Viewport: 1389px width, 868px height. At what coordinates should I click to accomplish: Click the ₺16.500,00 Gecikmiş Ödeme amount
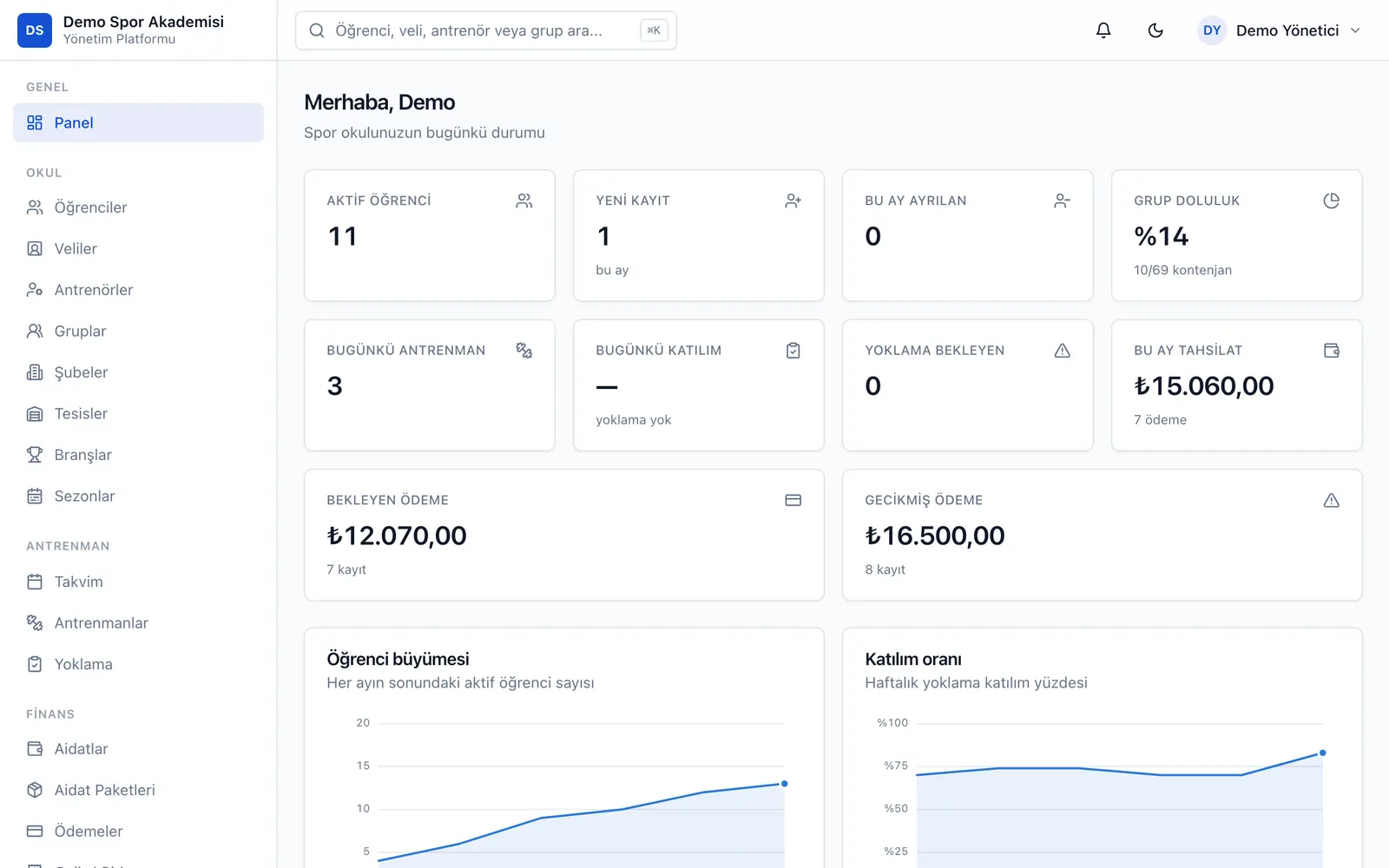(935, 536)
